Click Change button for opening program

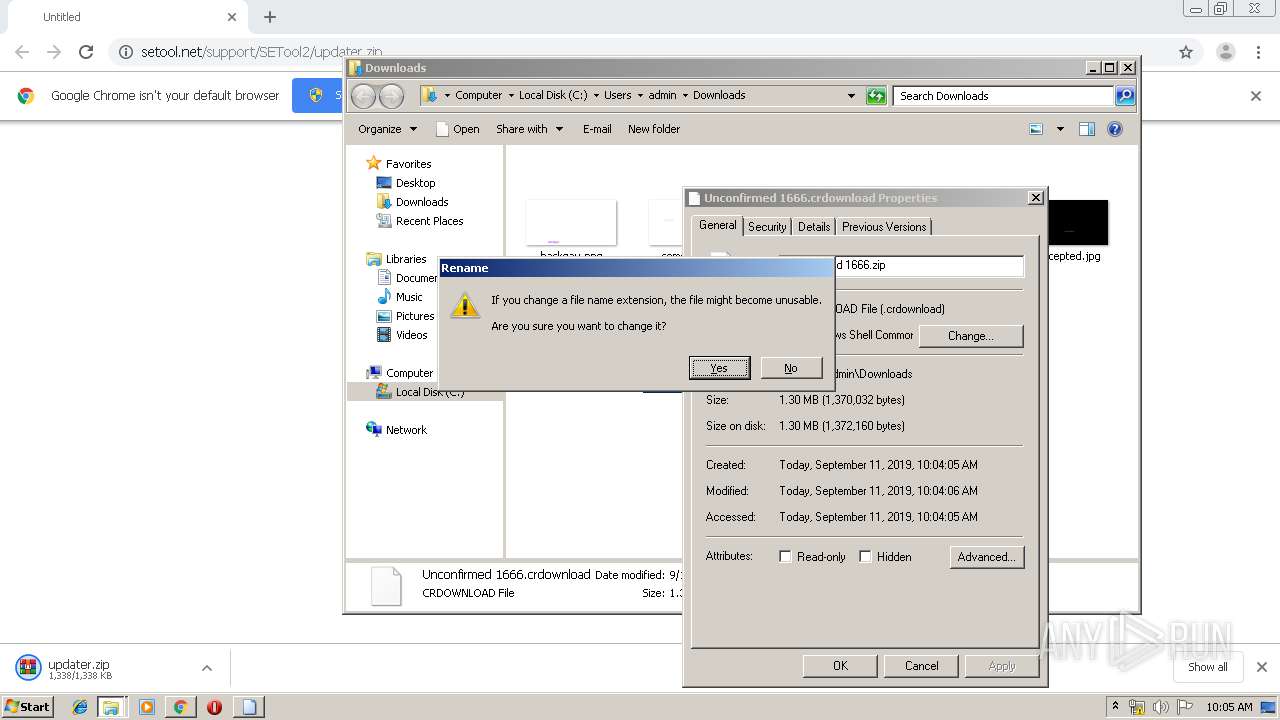pos(971,336)
